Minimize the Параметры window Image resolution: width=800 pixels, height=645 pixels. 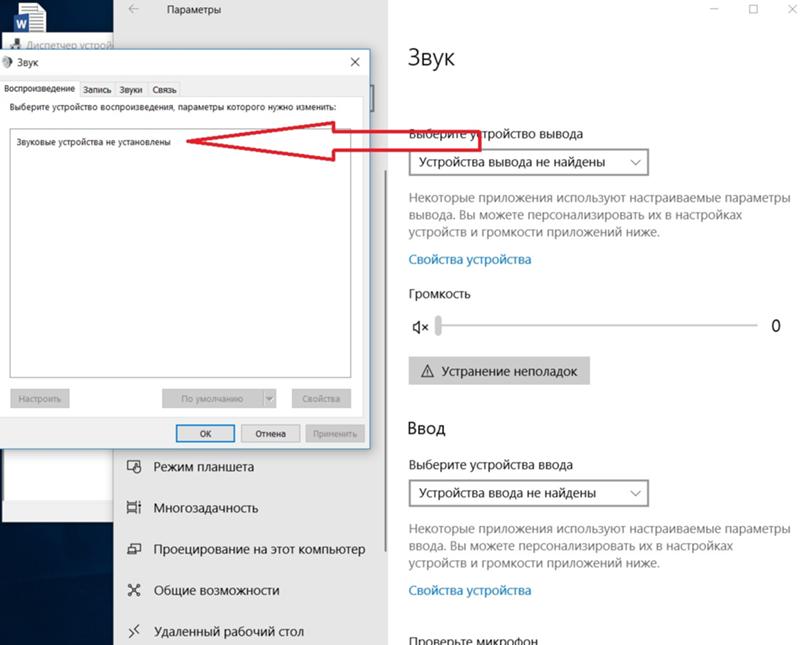tap(714, 9)
